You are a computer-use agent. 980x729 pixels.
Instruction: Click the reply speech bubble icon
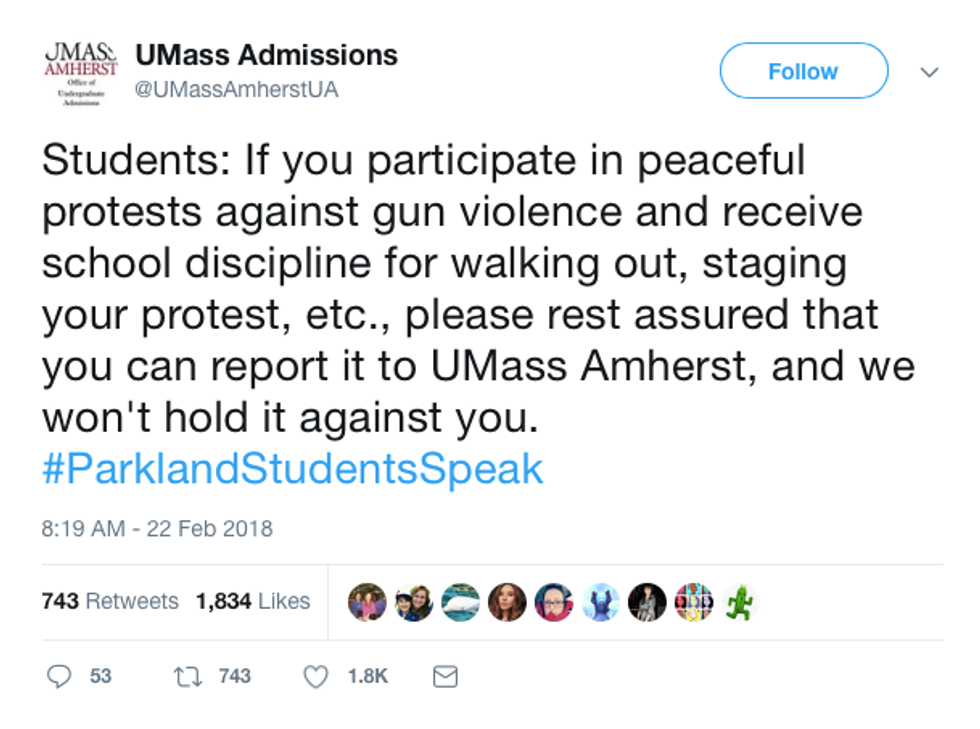click(60, 677)
